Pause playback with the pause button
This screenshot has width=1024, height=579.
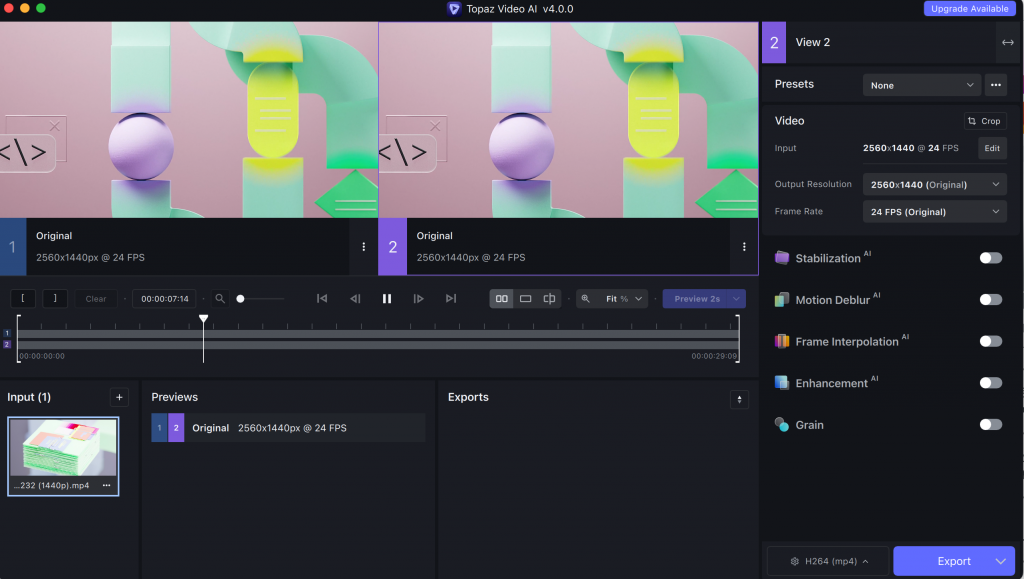point(387,298)
